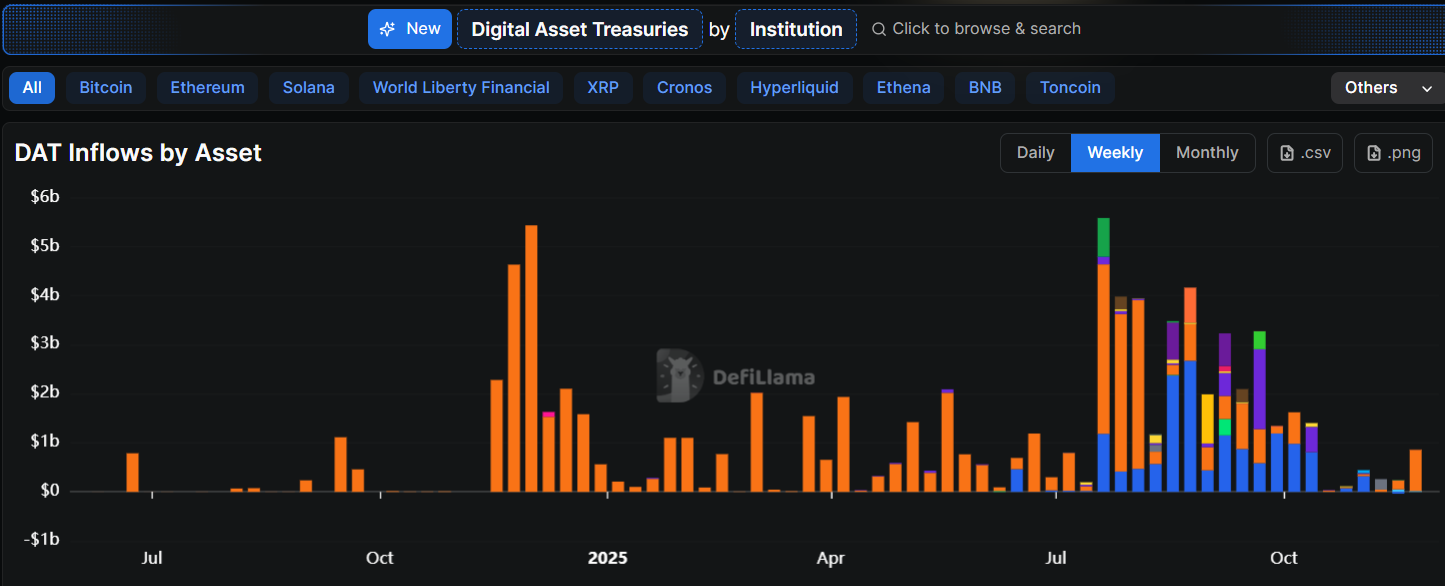Click the sparkle icon on the New button
The height and width of the screenshot is (586, 1445).
click(x=388, y=29)
